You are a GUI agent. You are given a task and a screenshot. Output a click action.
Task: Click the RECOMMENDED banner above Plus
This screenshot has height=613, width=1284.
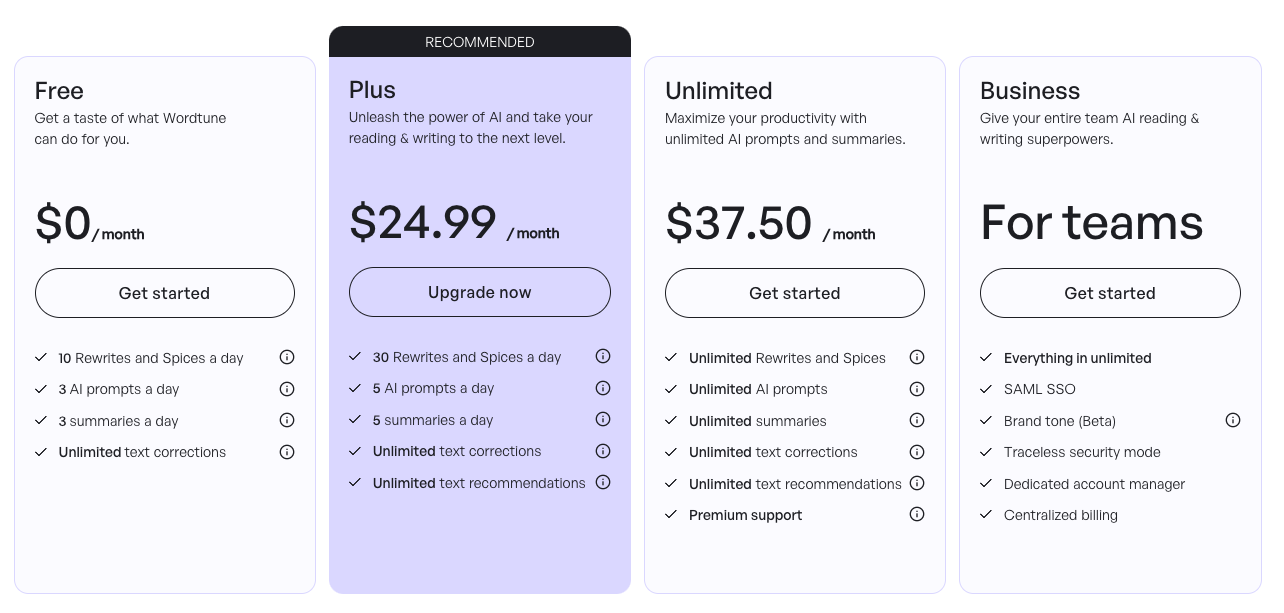480,42
